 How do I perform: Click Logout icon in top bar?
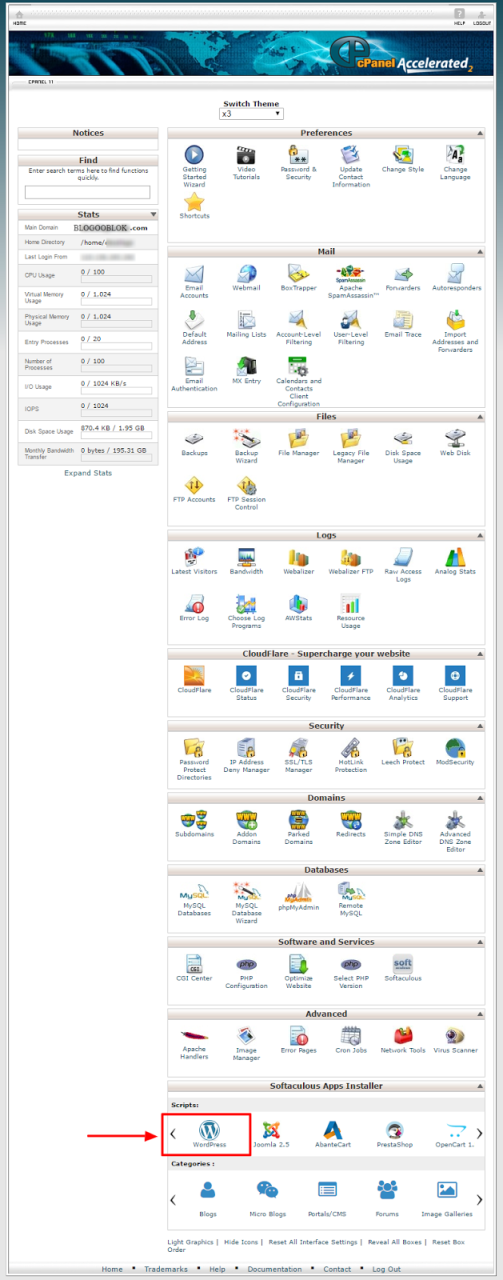coord(481,16)
